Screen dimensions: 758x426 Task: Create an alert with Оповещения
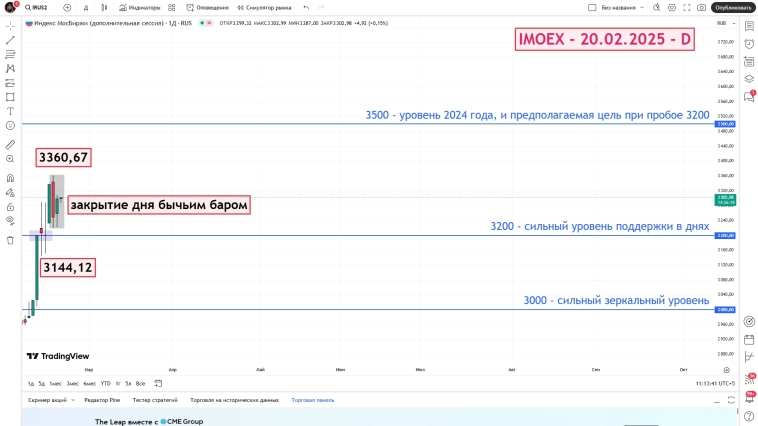pos(207,8)
